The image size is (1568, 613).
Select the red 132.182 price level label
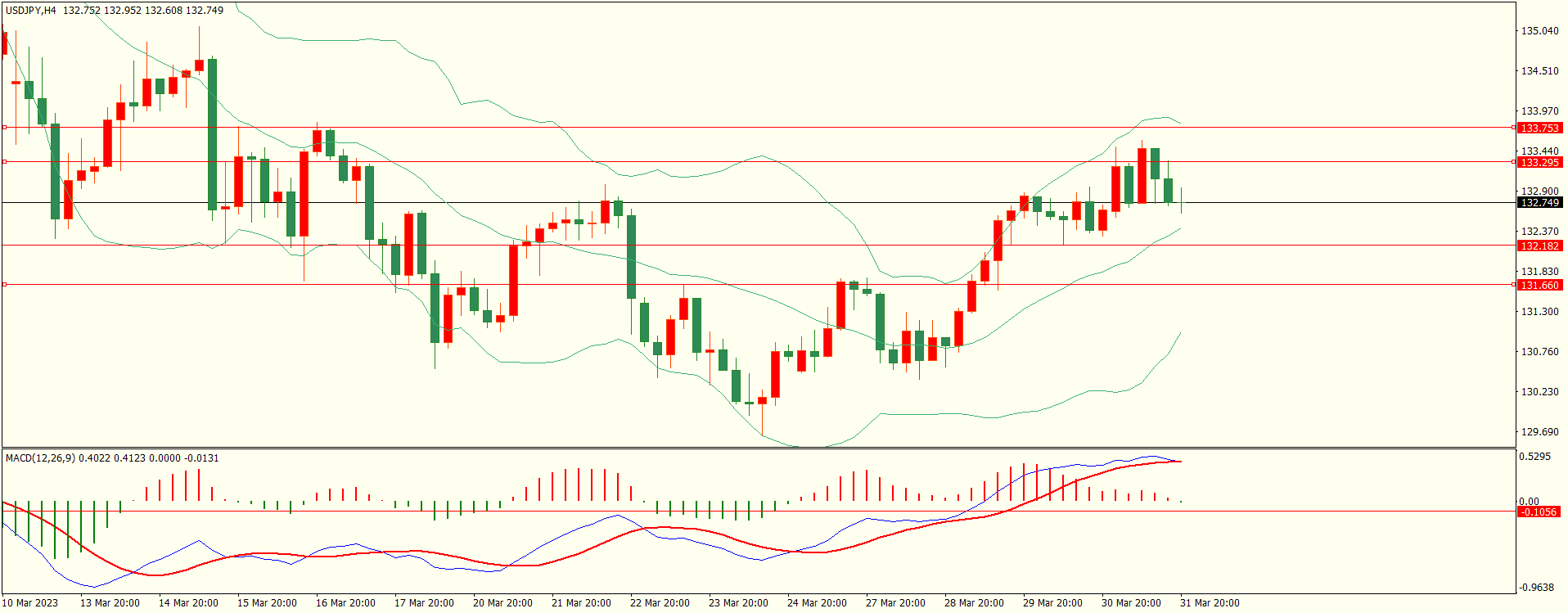point(1539,246)
